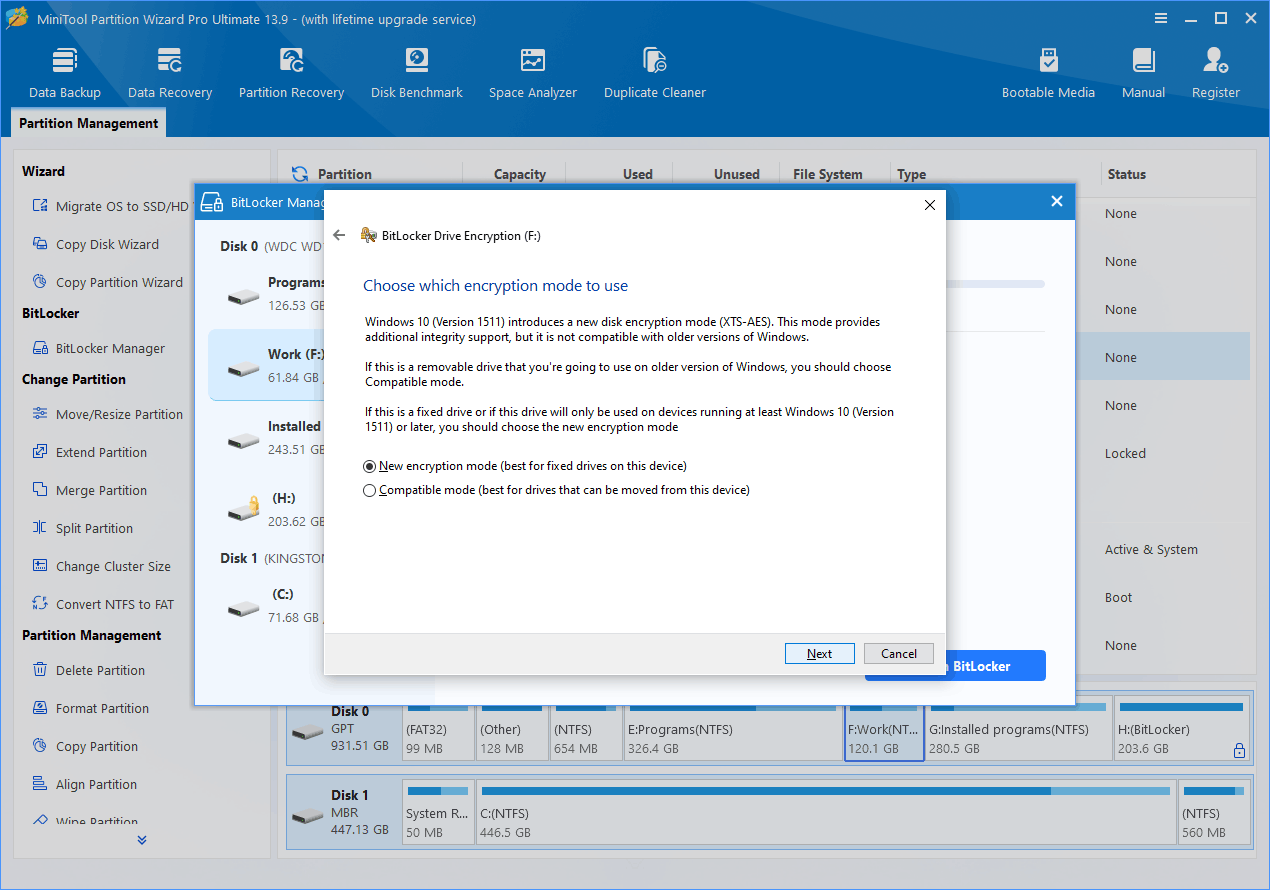Viewport: 1270px width, 890px height.
Task: Cancel the BitLocker encryption wizard
Action: pos(899,654)
